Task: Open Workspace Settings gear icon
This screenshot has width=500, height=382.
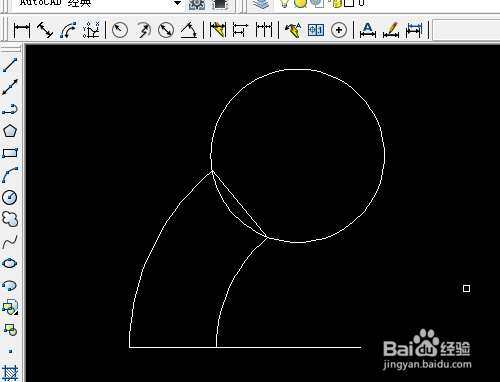Action: pyautogui.click(x=197, y=4)
